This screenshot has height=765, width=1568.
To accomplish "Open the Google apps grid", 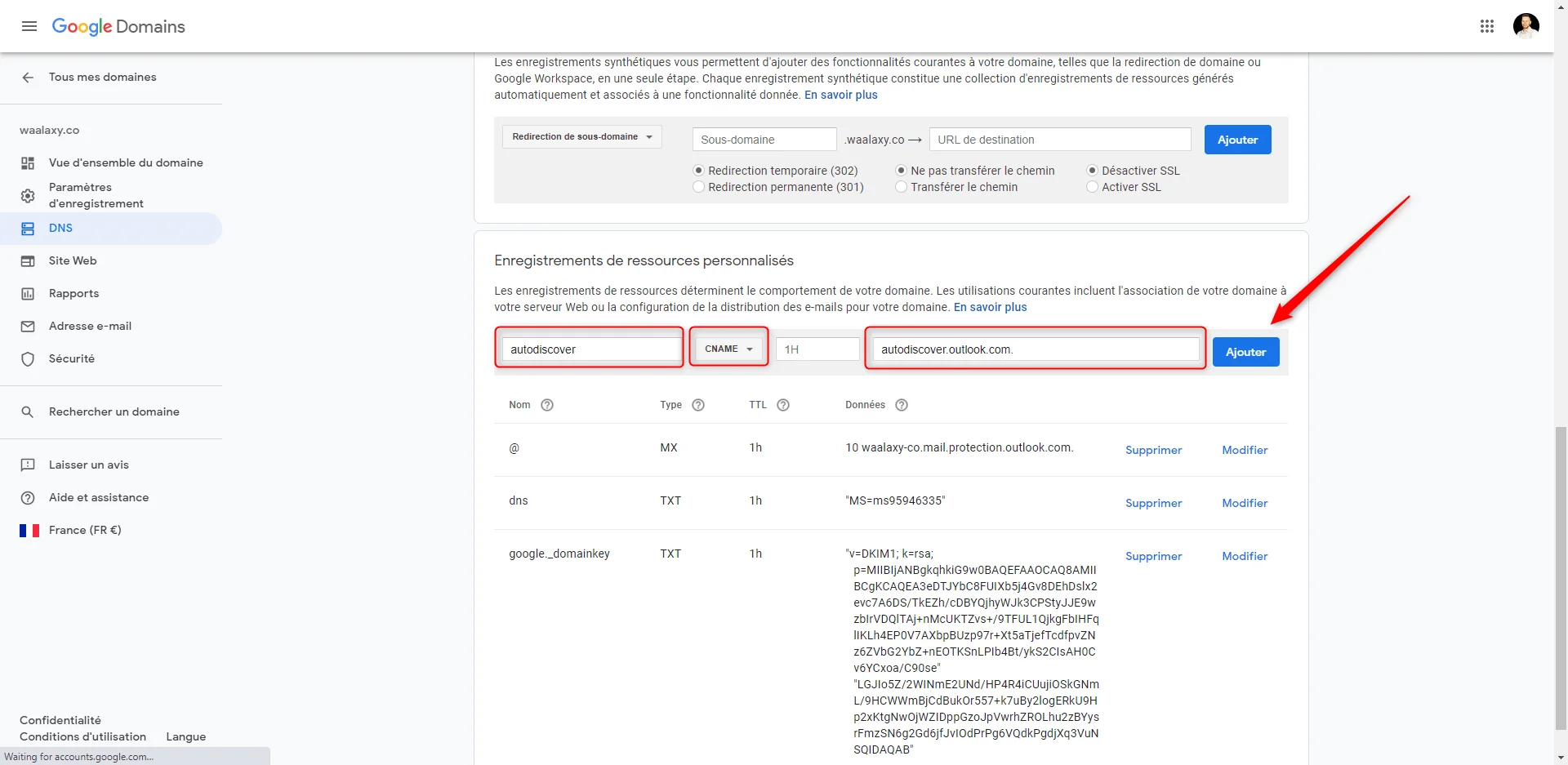I will tap(1487, 26).
